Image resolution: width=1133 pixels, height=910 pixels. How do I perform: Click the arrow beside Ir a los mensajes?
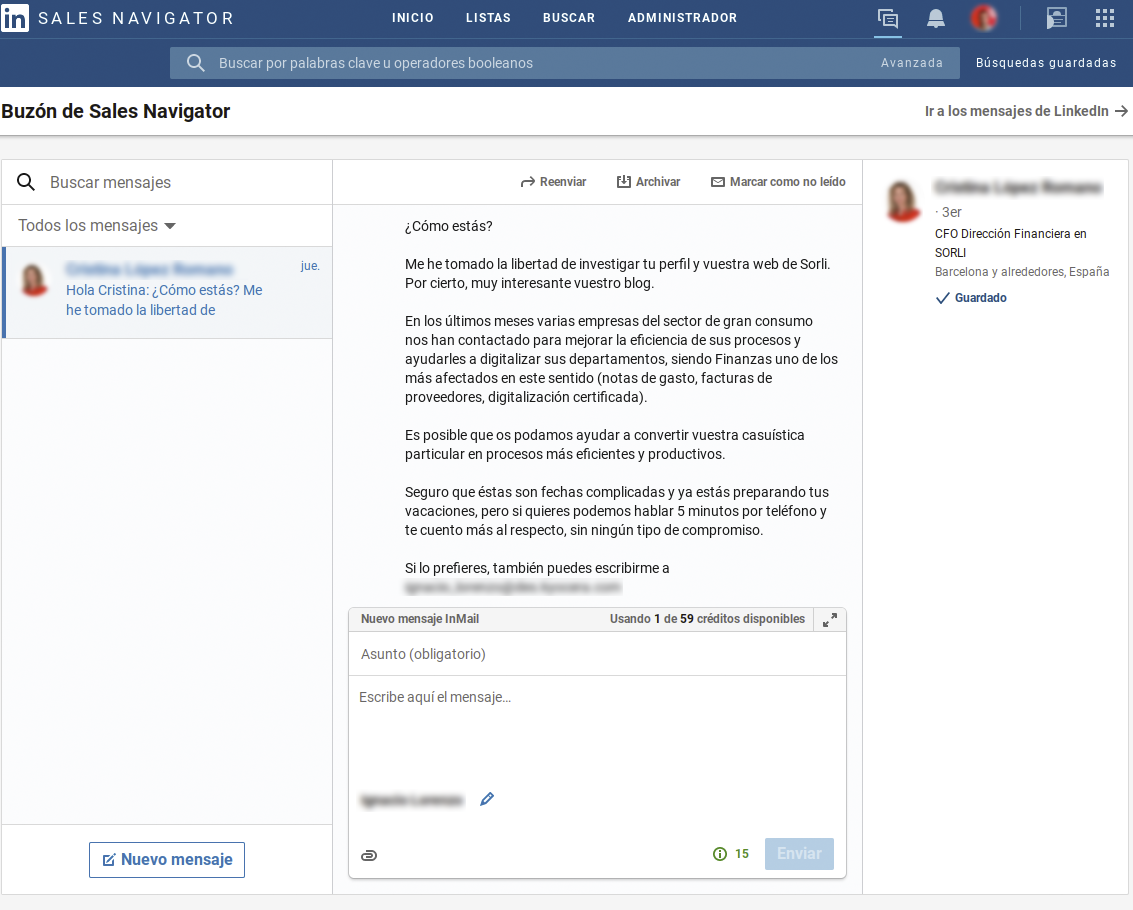[1121, 111]
